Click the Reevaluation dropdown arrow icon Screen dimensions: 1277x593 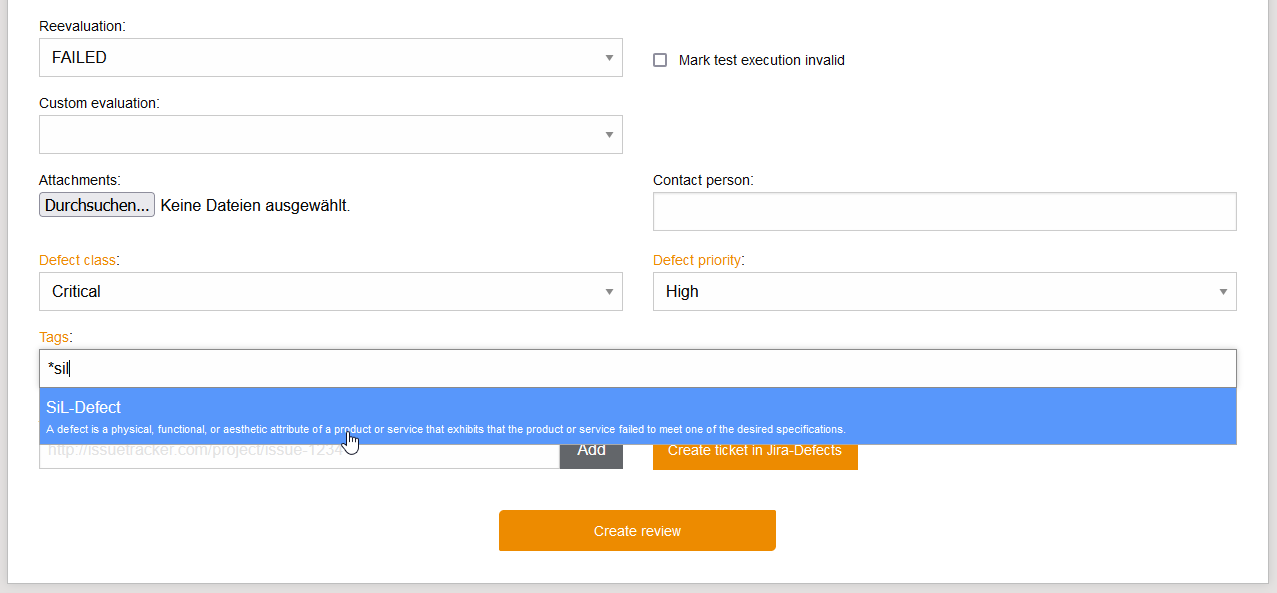(608, 57)
